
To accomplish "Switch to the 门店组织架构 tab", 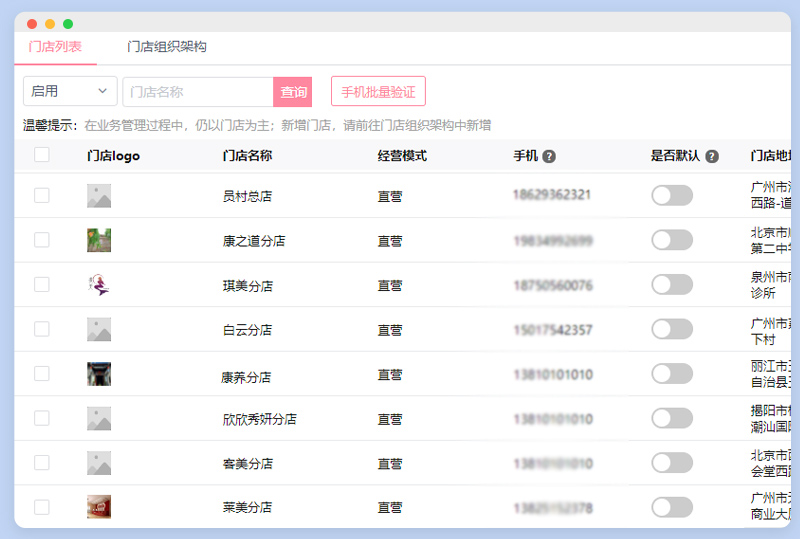I will [x=167, y=47].
